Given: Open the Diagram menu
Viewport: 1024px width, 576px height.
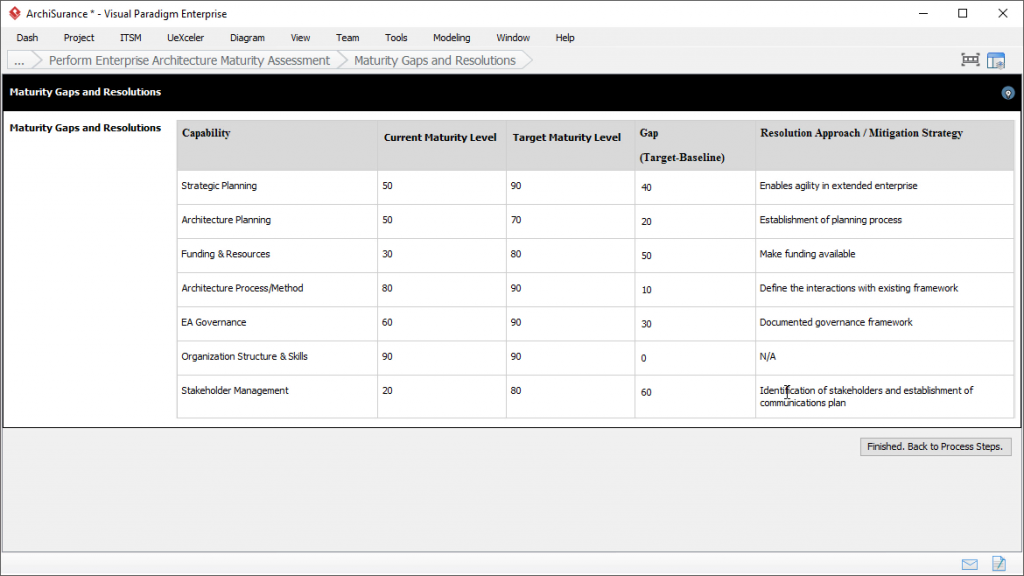Looking at the screenshot, I should 247,38.
